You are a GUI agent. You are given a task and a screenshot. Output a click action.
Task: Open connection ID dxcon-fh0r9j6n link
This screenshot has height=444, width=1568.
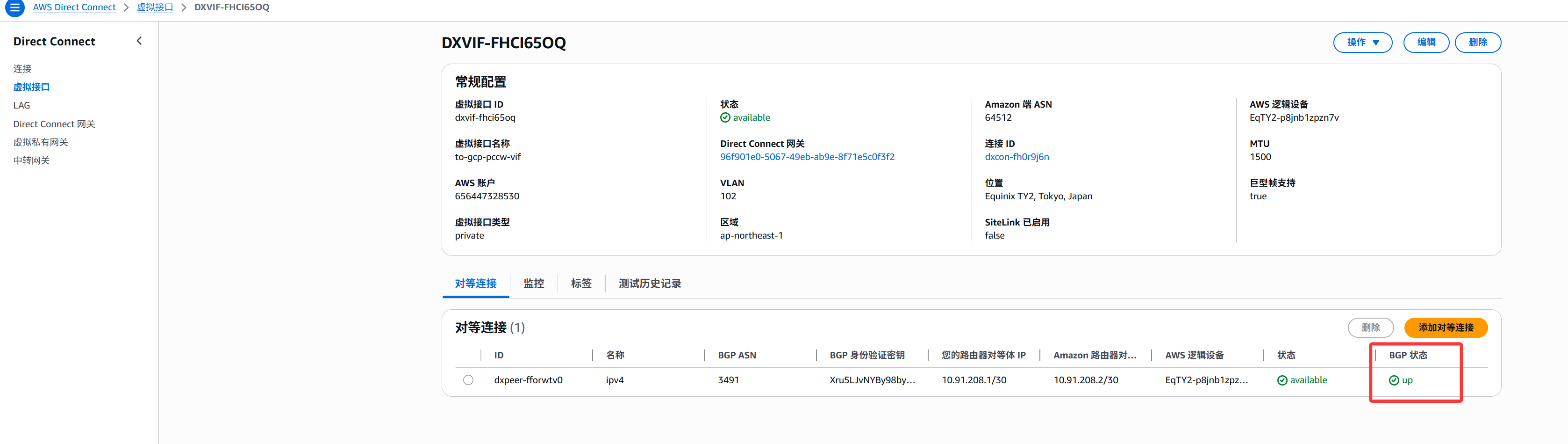[x=1017, y=157]
